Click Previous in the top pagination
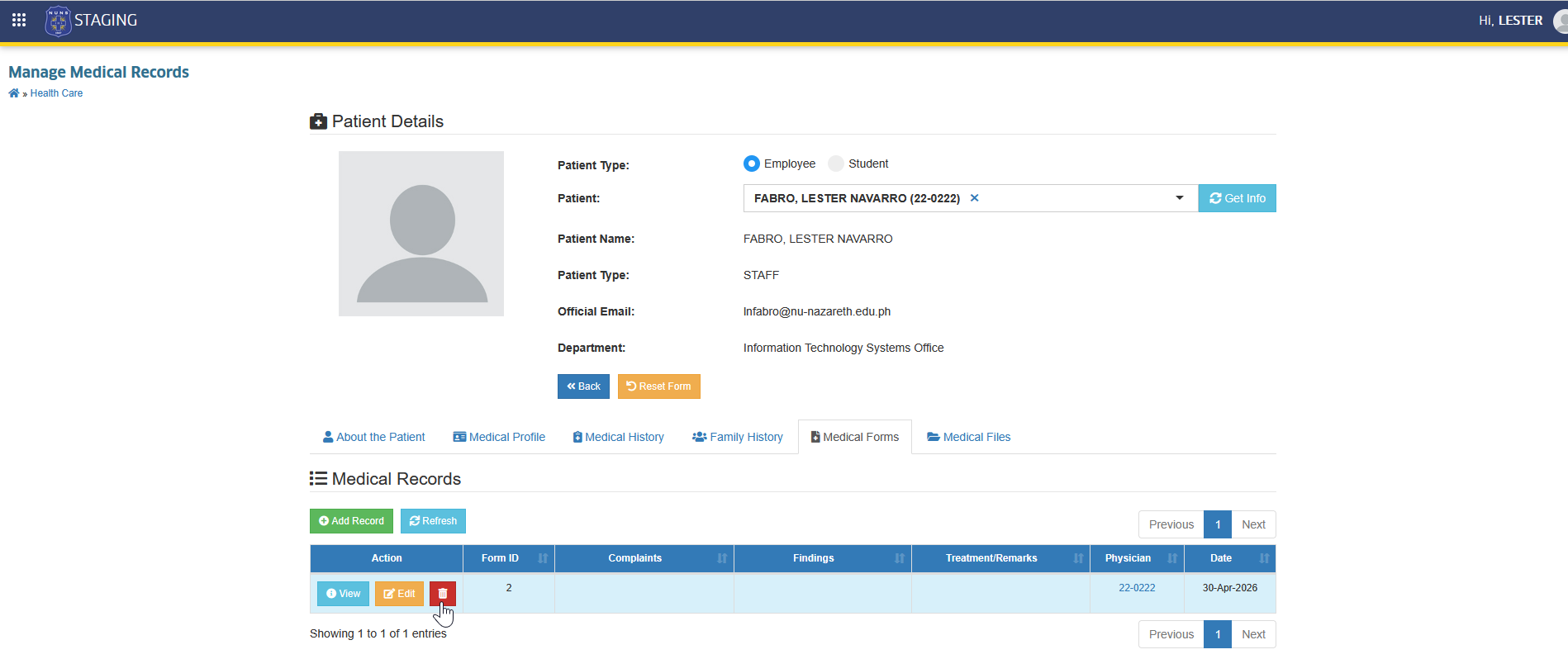This screenshot has width=1568, height=659. point(1171,524)
